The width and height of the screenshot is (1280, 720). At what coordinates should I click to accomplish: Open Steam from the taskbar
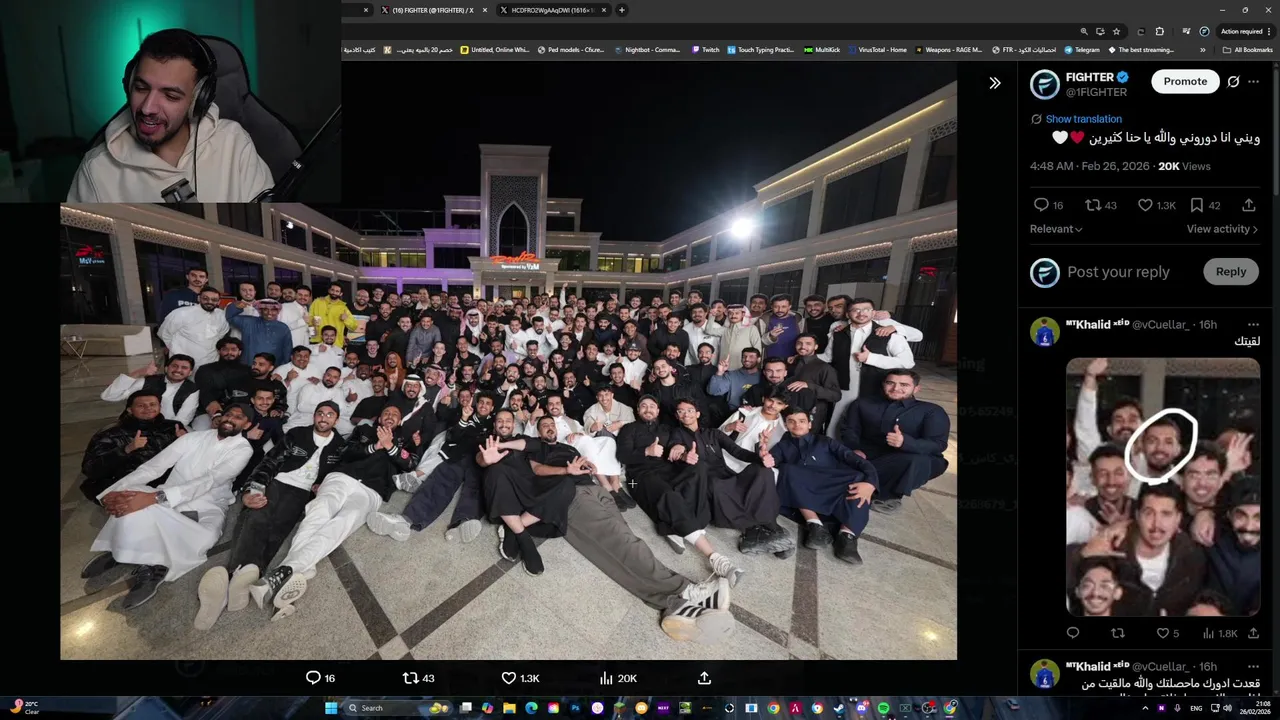point(839,708)
